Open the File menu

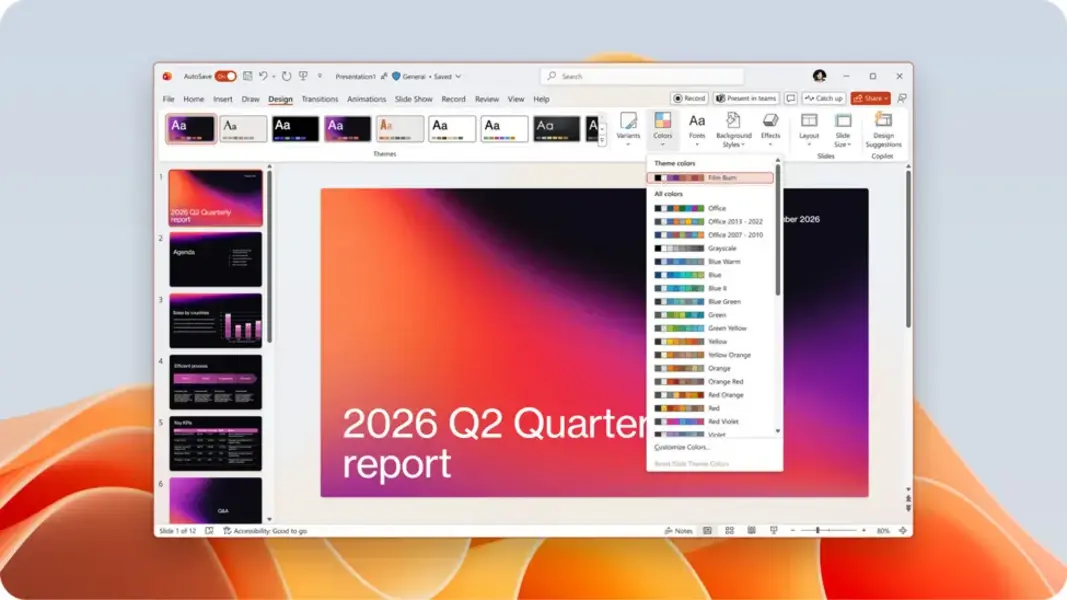[168, 99]
